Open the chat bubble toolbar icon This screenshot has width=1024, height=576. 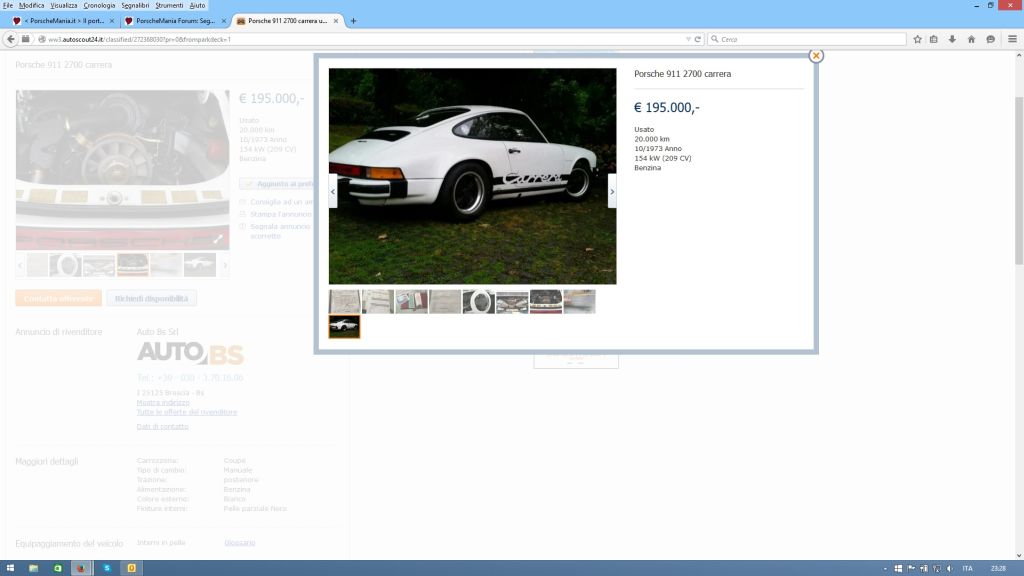click(991, 39)
